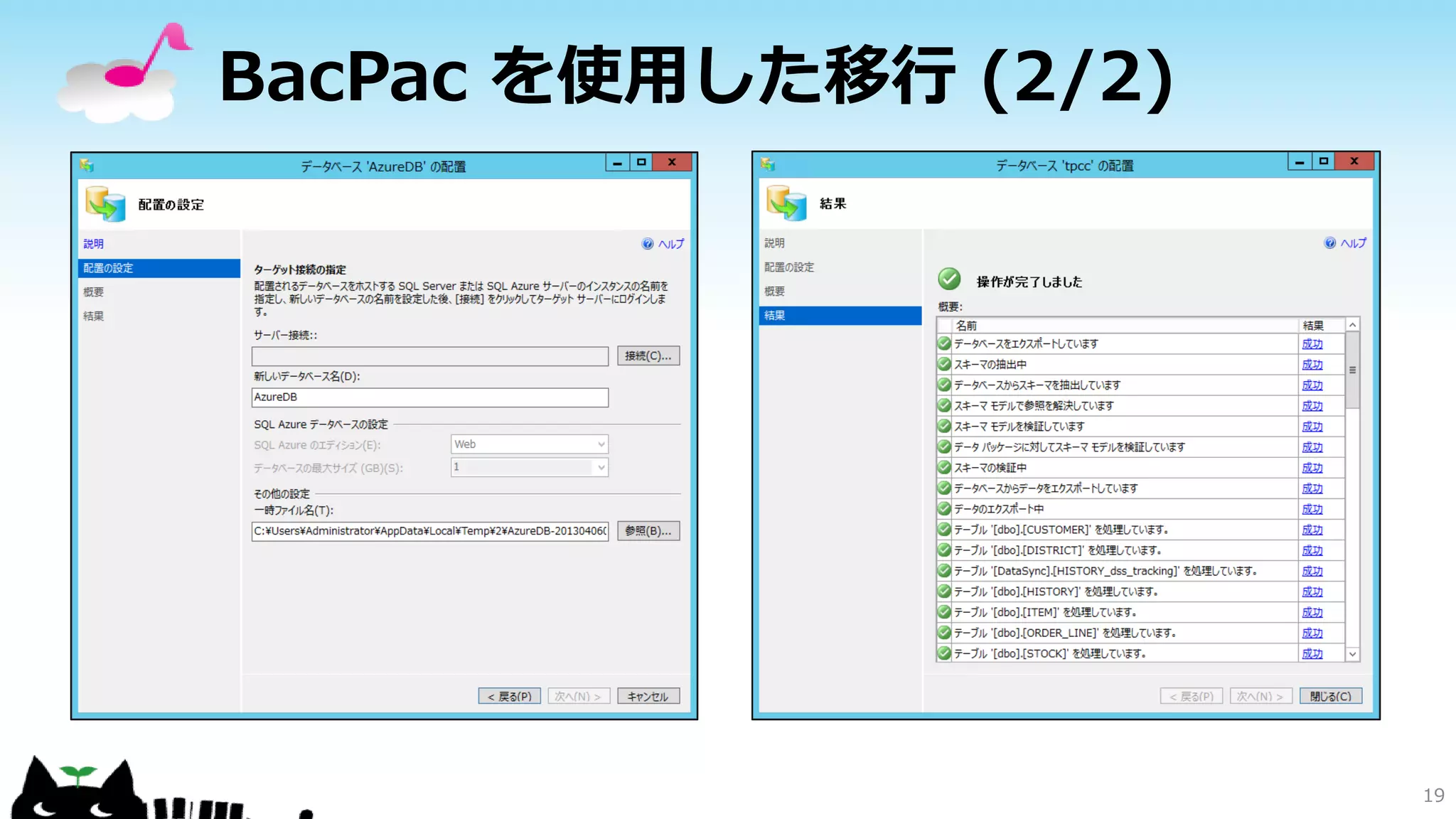This screenshot has height=819, width=1456.
Task: Close the AzureDB deployment window
Action: [672, 163]
